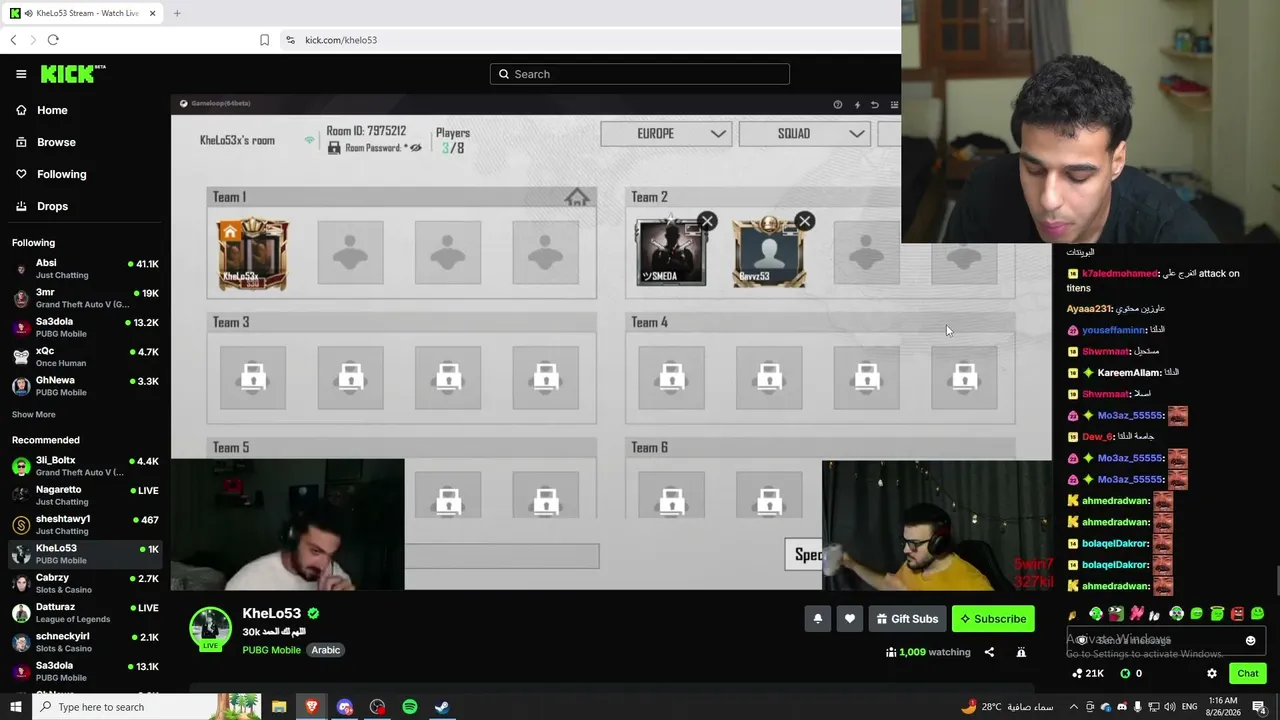Select the KheLo53x player card in Team 1
This screenshot has height=720, width=1280.
tap(252, 254)
